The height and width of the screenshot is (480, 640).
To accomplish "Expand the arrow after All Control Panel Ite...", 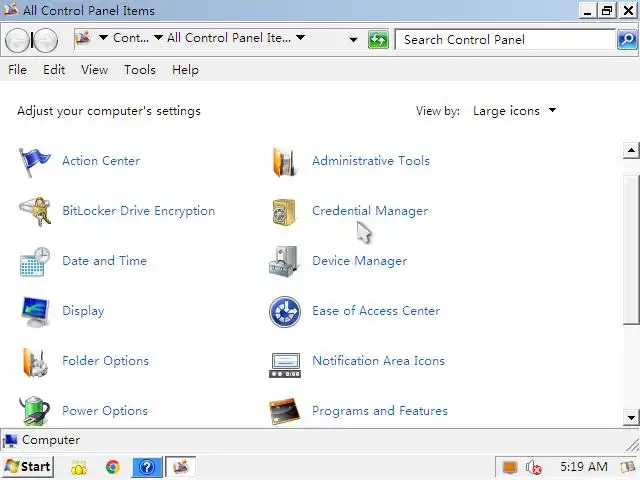I will pos(300,38).
